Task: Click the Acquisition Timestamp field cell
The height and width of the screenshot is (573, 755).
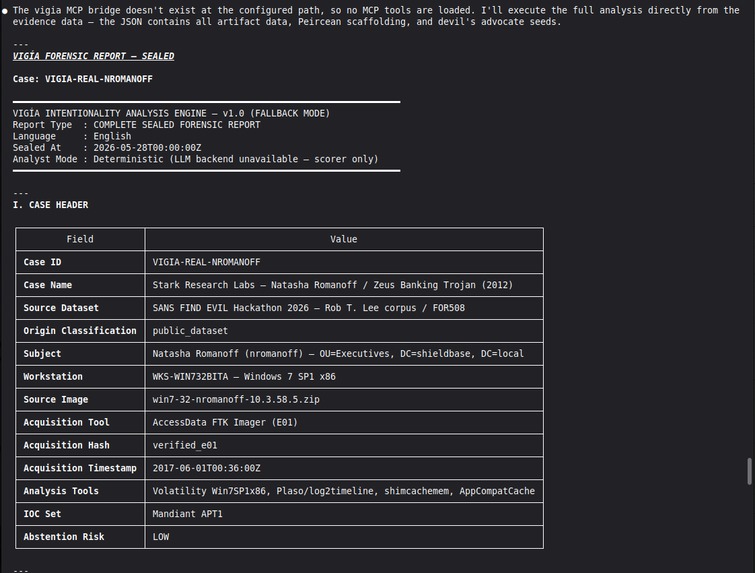Action: [x=80, y=468]
